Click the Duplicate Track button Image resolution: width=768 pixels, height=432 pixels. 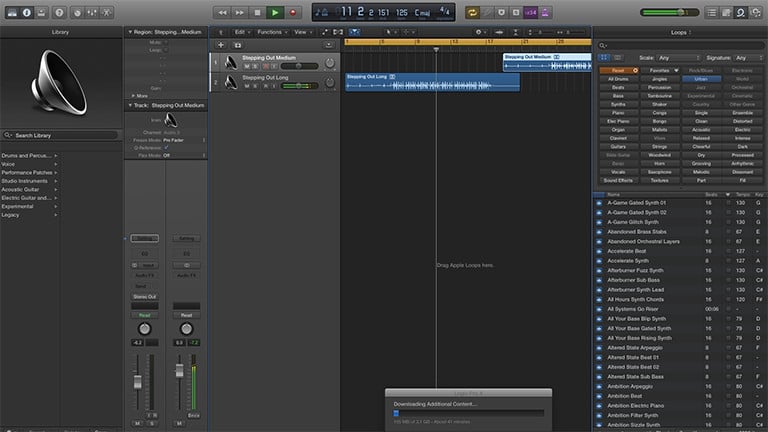(238, 45)
